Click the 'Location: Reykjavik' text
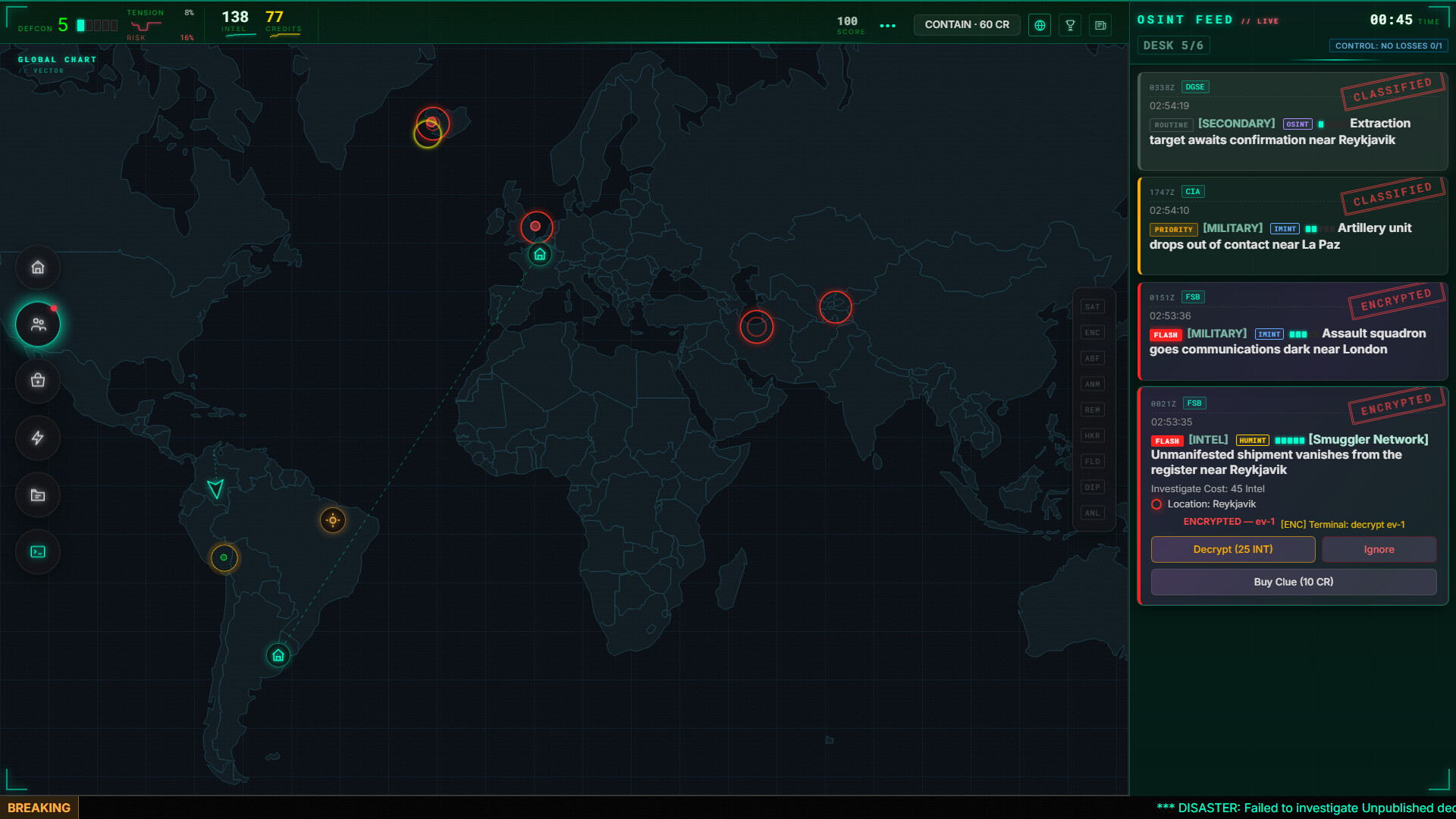 [1211, 504]
